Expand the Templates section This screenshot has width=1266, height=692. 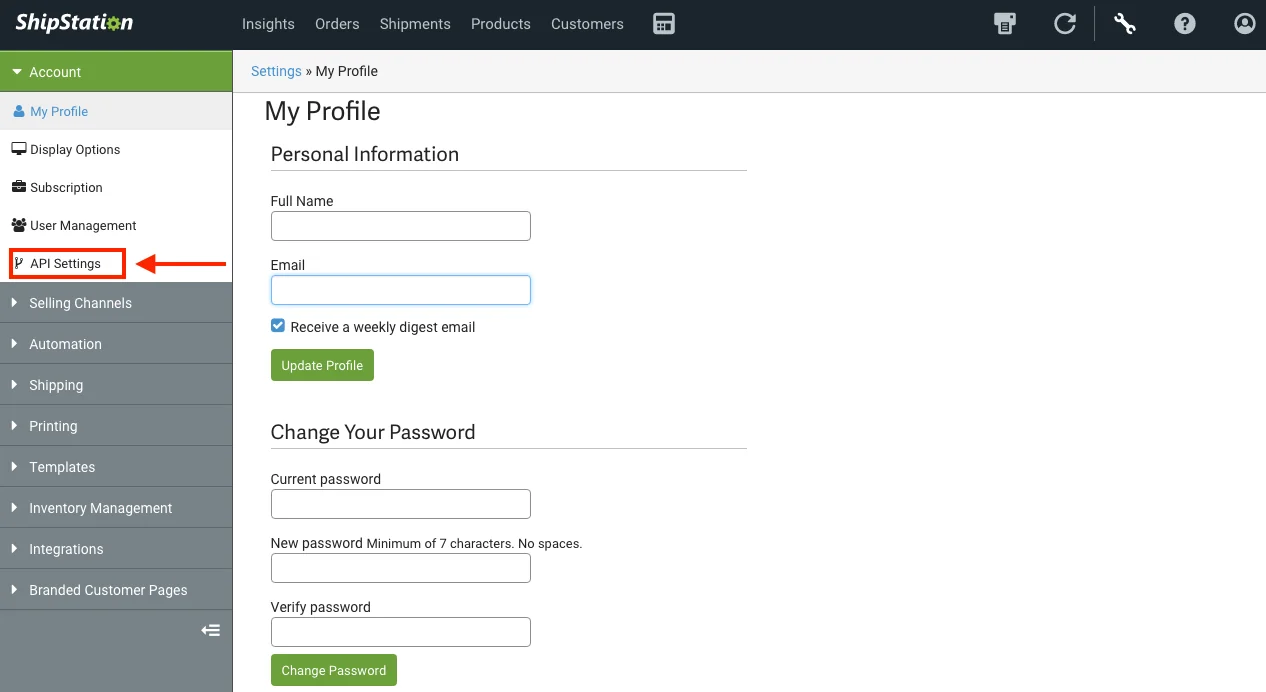click(116, 467)
